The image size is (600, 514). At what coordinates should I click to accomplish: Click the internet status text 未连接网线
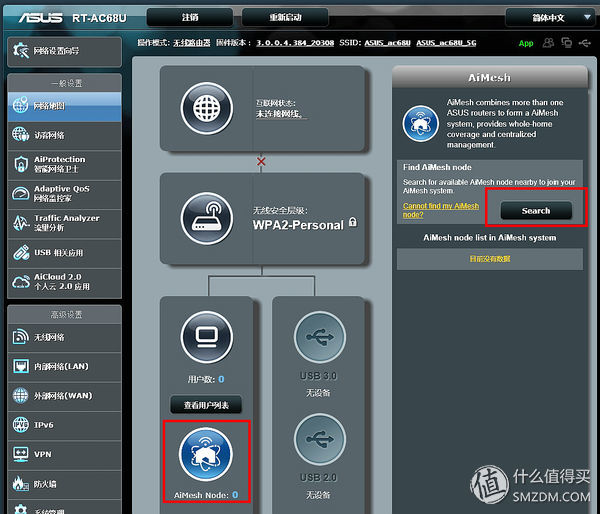[x=280, y=114]
